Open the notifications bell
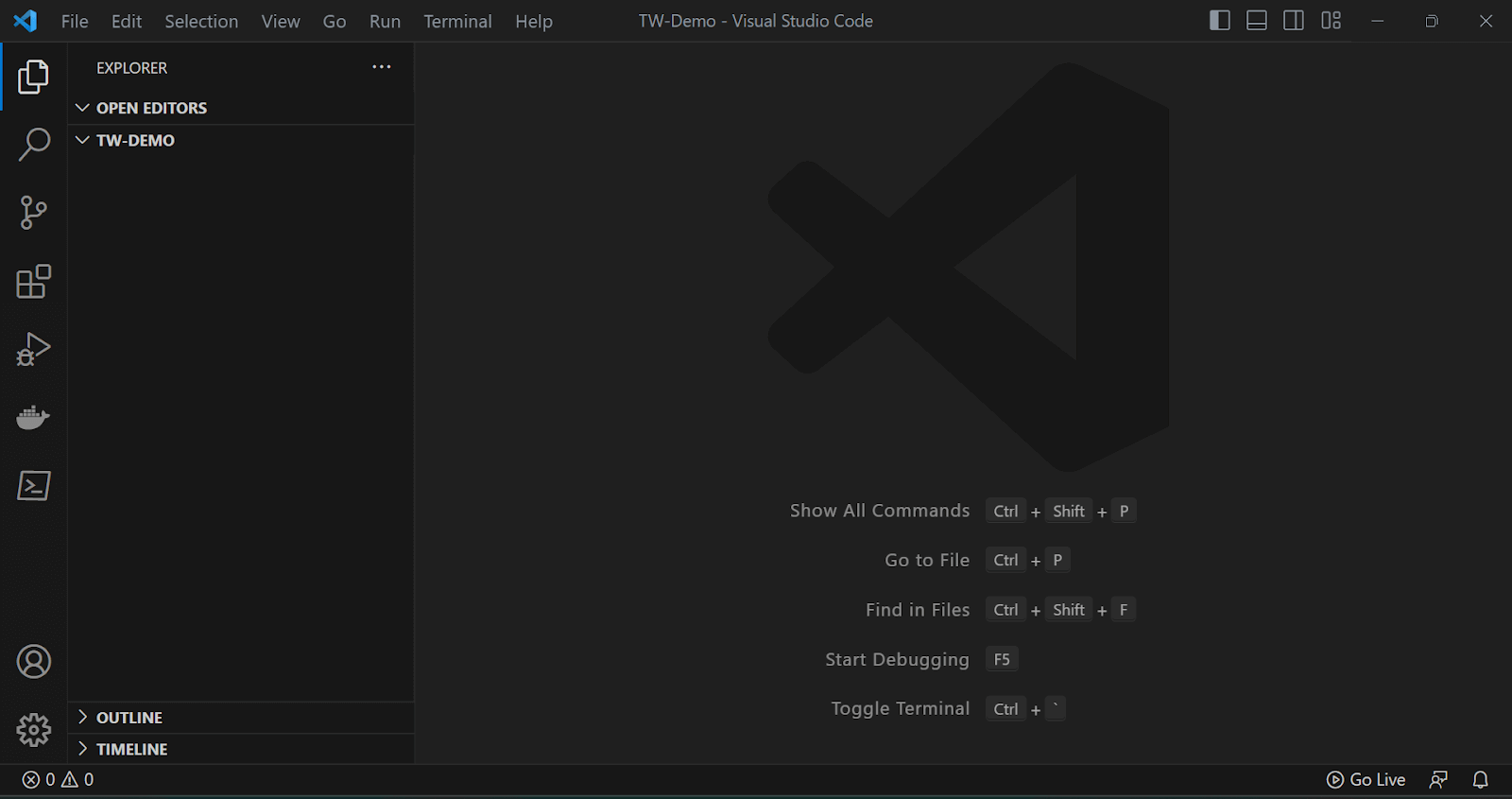 click(1481, 780)
